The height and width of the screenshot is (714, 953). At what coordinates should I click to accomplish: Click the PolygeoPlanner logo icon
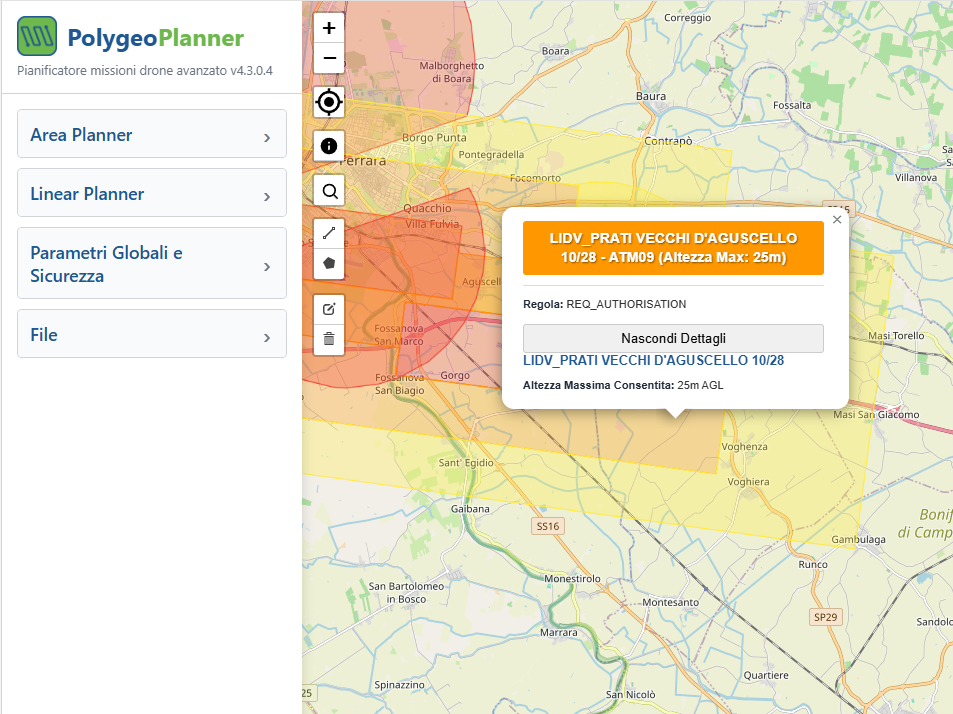tap(37, 38)
